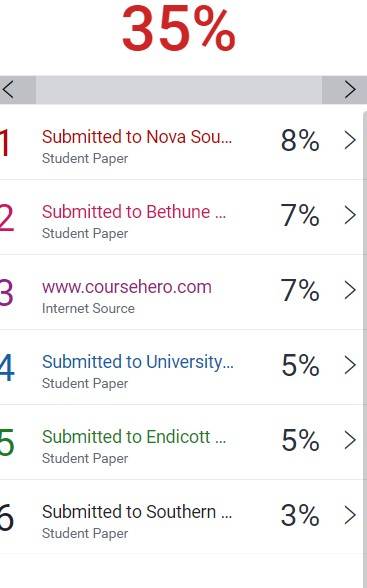Open www.coursehero.com internet source
The width and height of the screenshot is (367, 588).
127,287
